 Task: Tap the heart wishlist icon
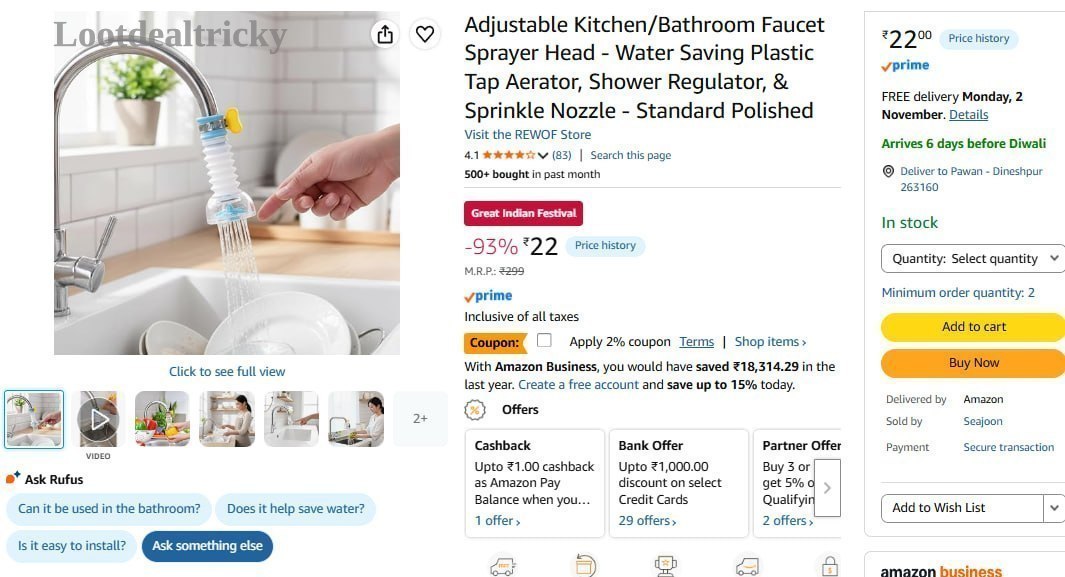pyautogui.click(x=425, y=34)
